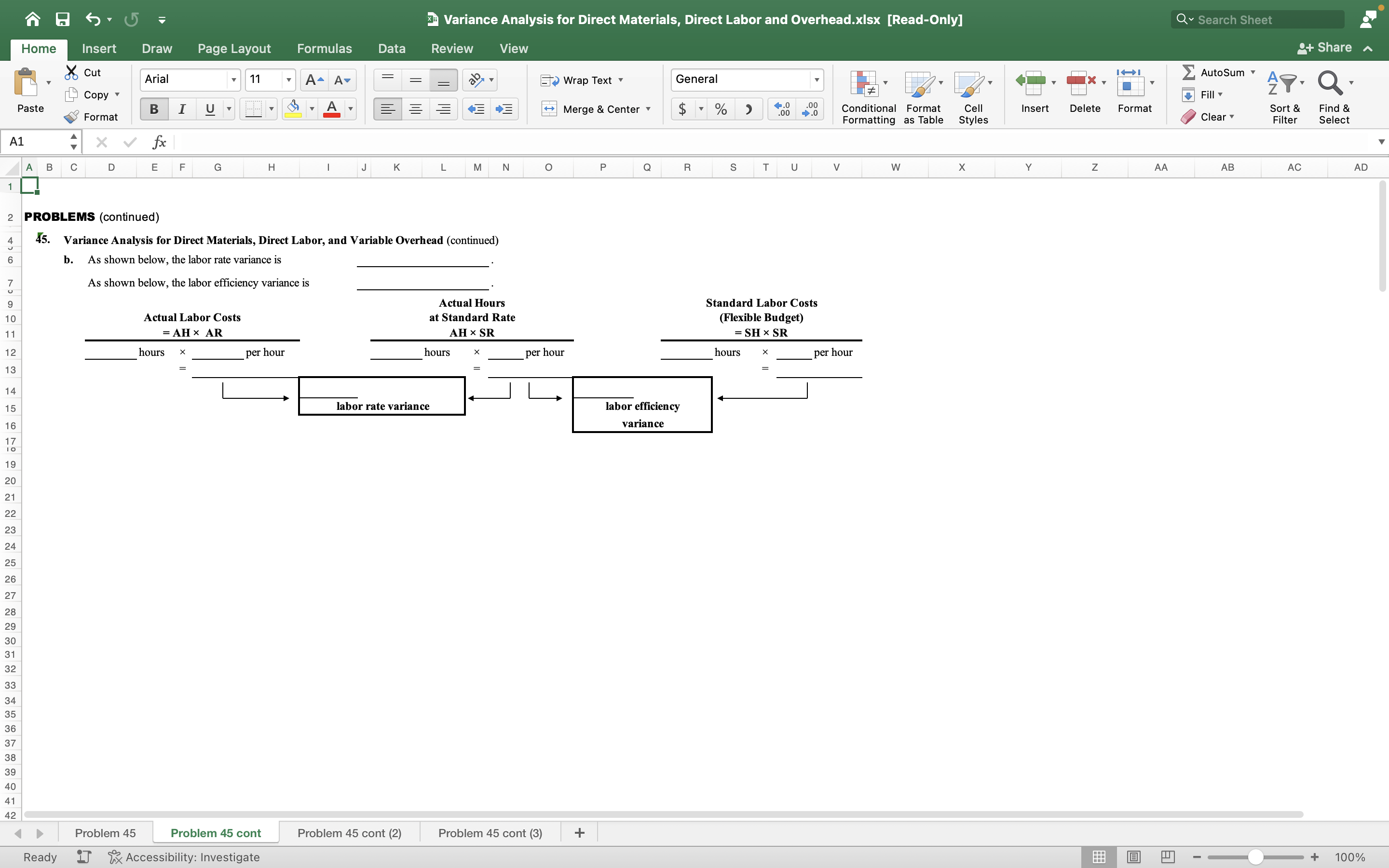1389x868 pixels.
Task: Expand the Wrap Text dropdown arrow
Action: point(620,80)
